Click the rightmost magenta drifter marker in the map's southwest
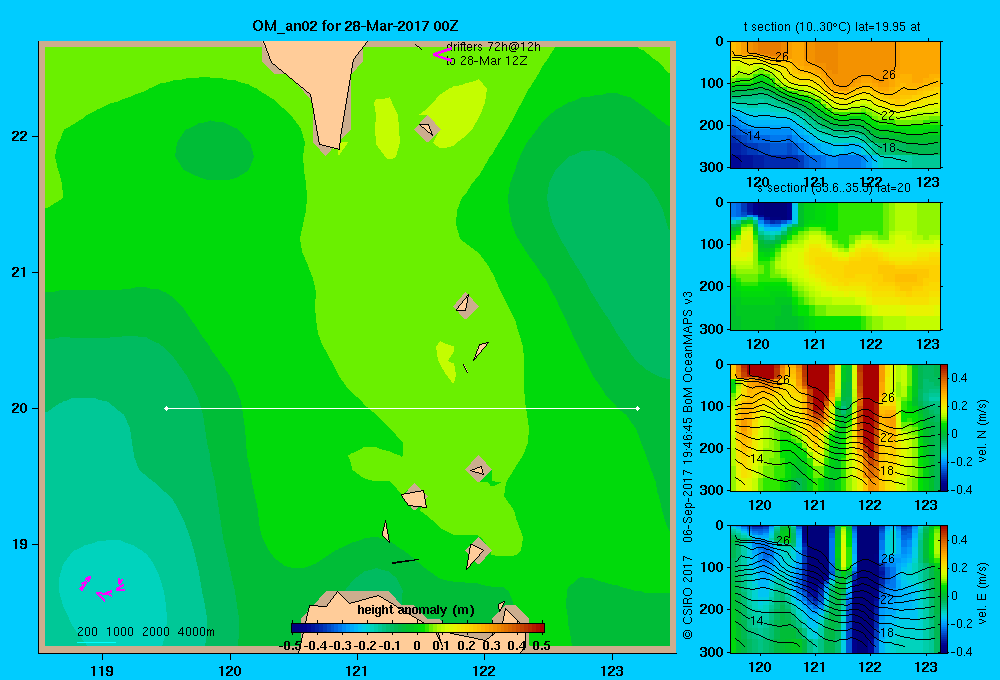This screenshot has width=1000, height=680. (x=120, y=585)
